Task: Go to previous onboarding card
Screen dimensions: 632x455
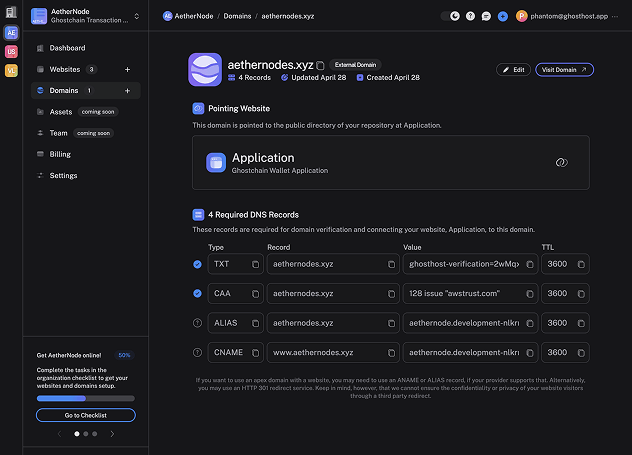Action: 59,434
